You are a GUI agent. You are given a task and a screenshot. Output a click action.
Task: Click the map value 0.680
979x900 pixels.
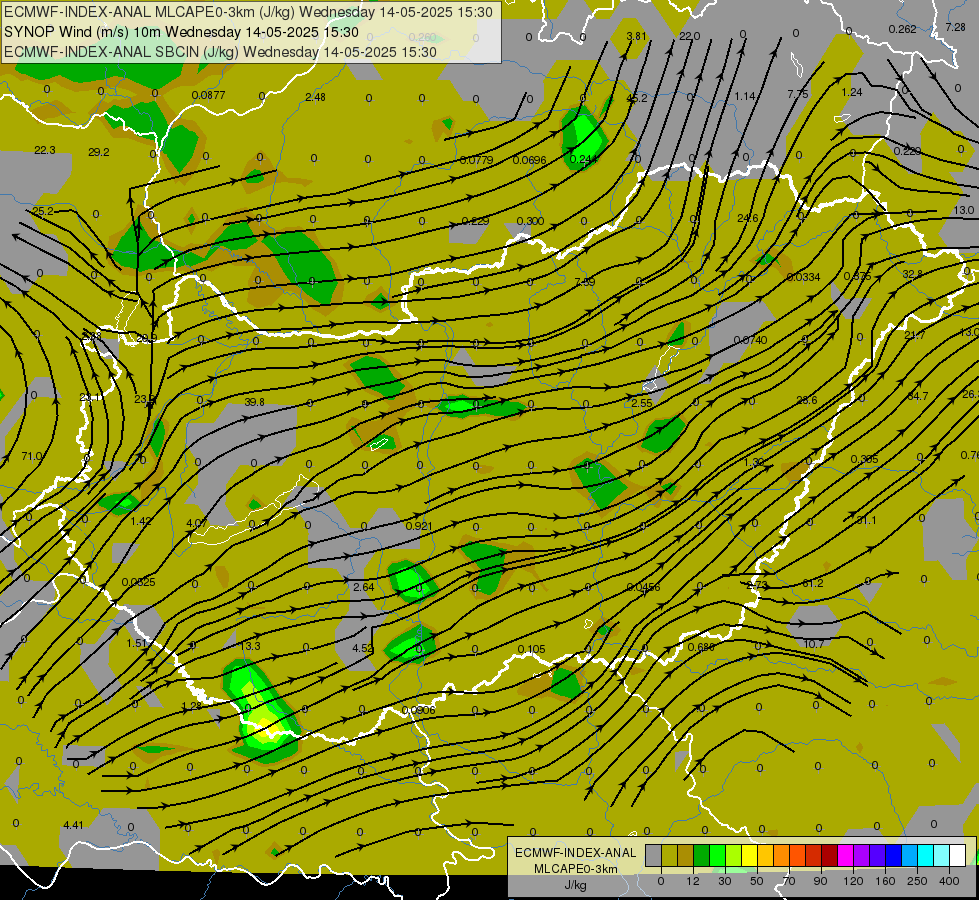(x=701, y=646)
